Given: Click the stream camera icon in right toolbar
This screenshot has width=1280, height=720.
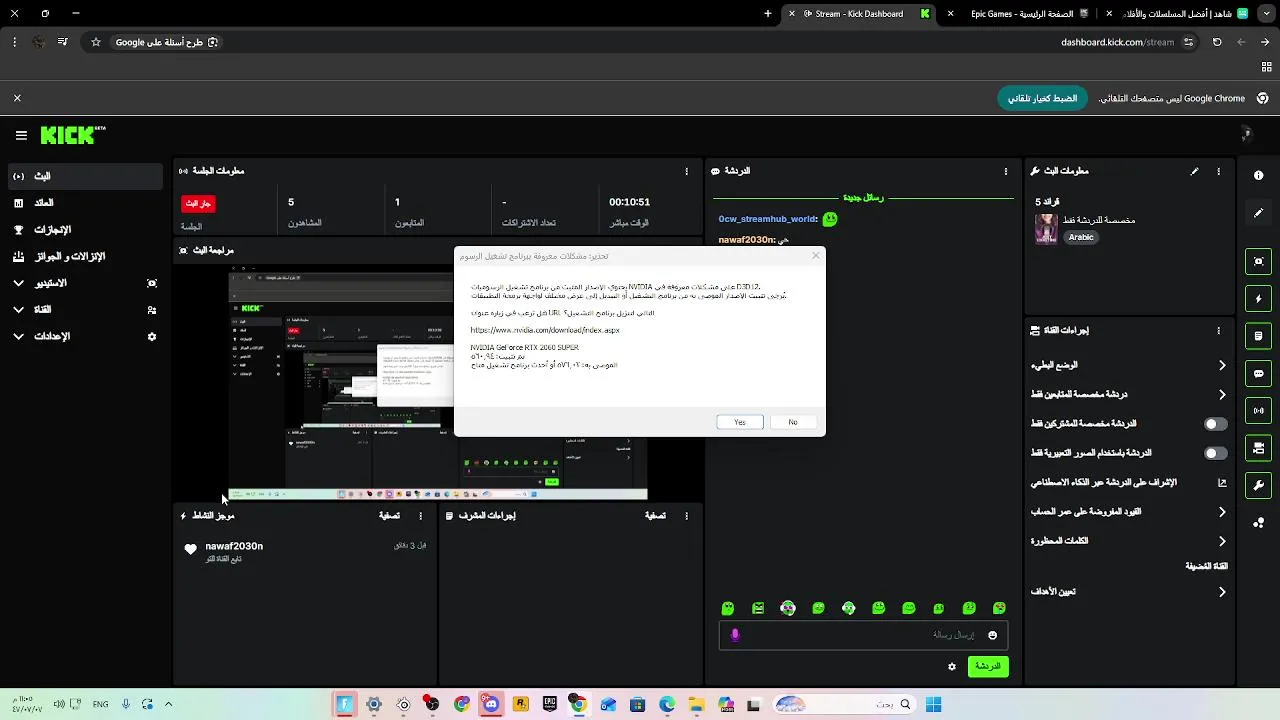Looking at the screenshot, I should tap(1258, 447).
